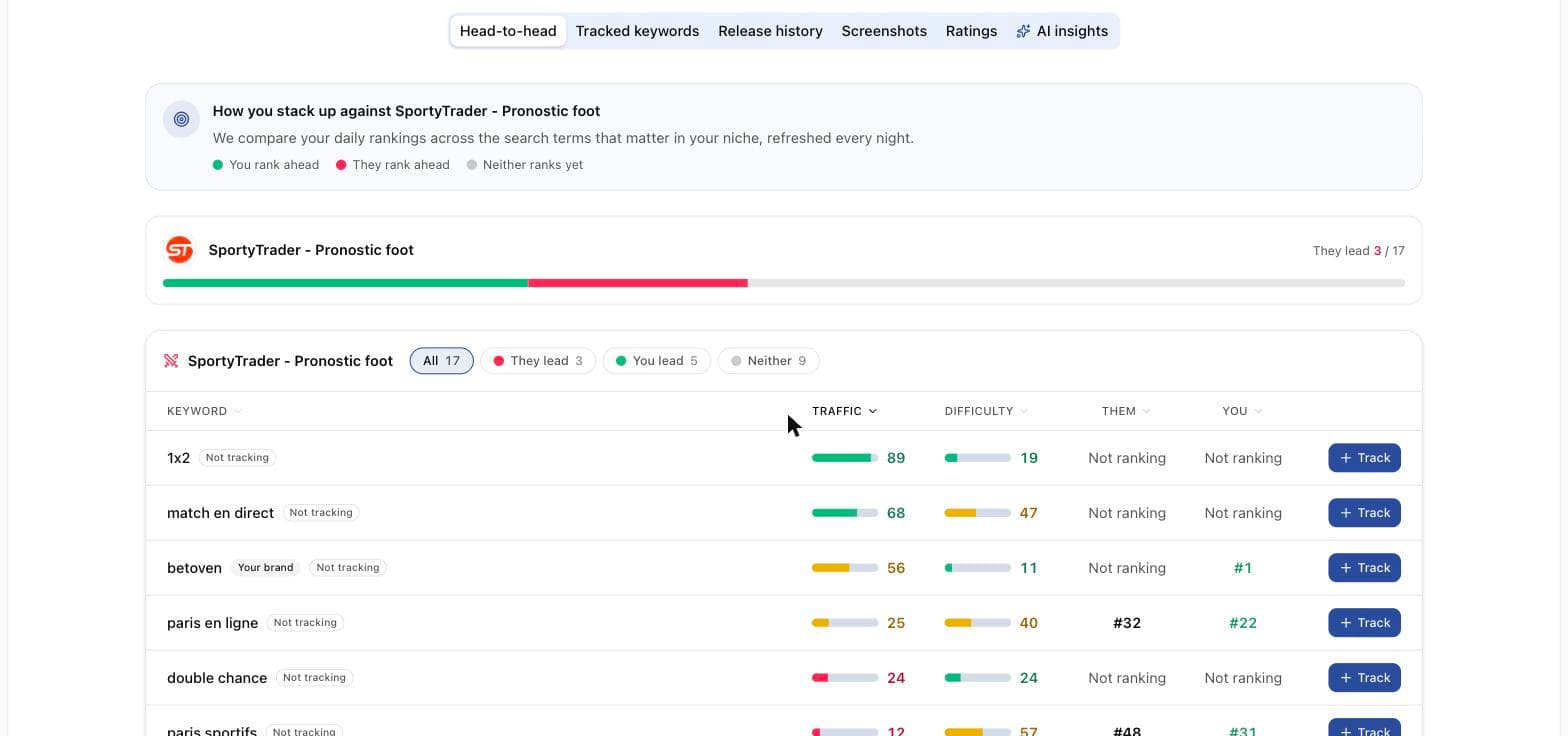The width and height of the screenshot is (1568, 736).
Task: Click the difficulty bar for match en direct
Action: pos(977,513)
